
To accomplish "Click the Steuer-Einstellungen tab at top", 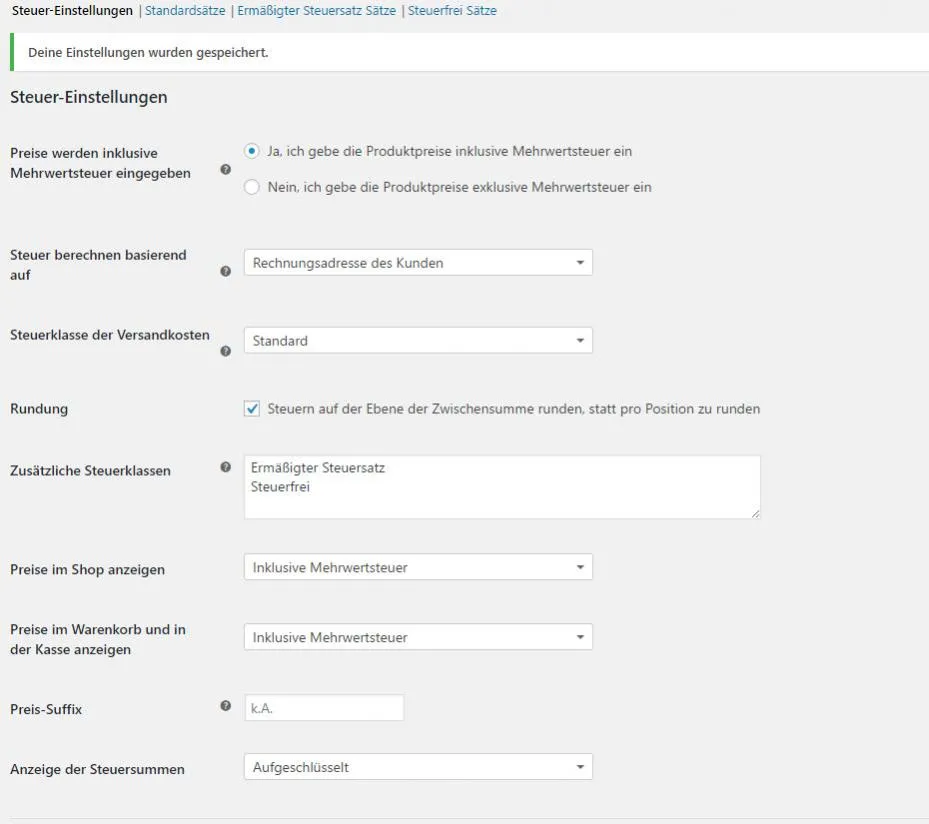I will [72, 11].
